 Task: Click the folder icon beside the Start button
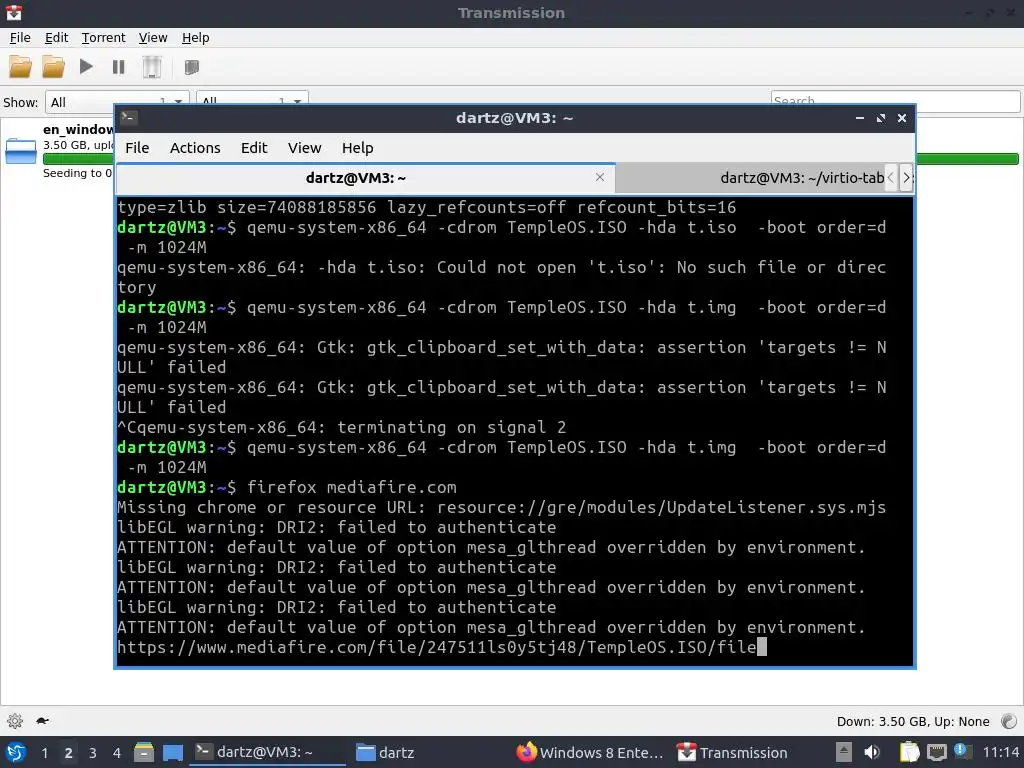point(53,67)
